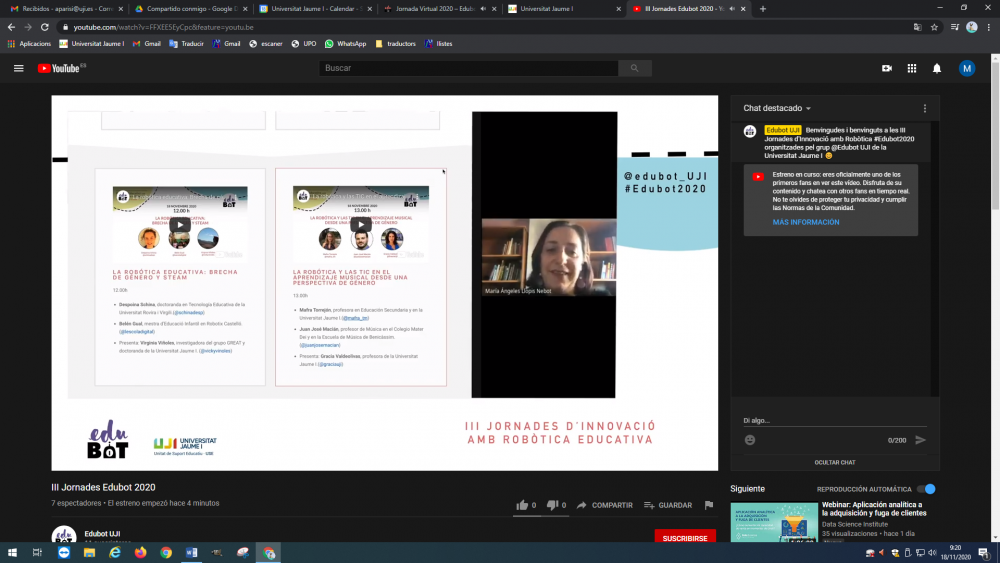The width and height of the screenshot is (1000, 563).
Task: Open the create video camera icon
Action: tap(886, 68)
